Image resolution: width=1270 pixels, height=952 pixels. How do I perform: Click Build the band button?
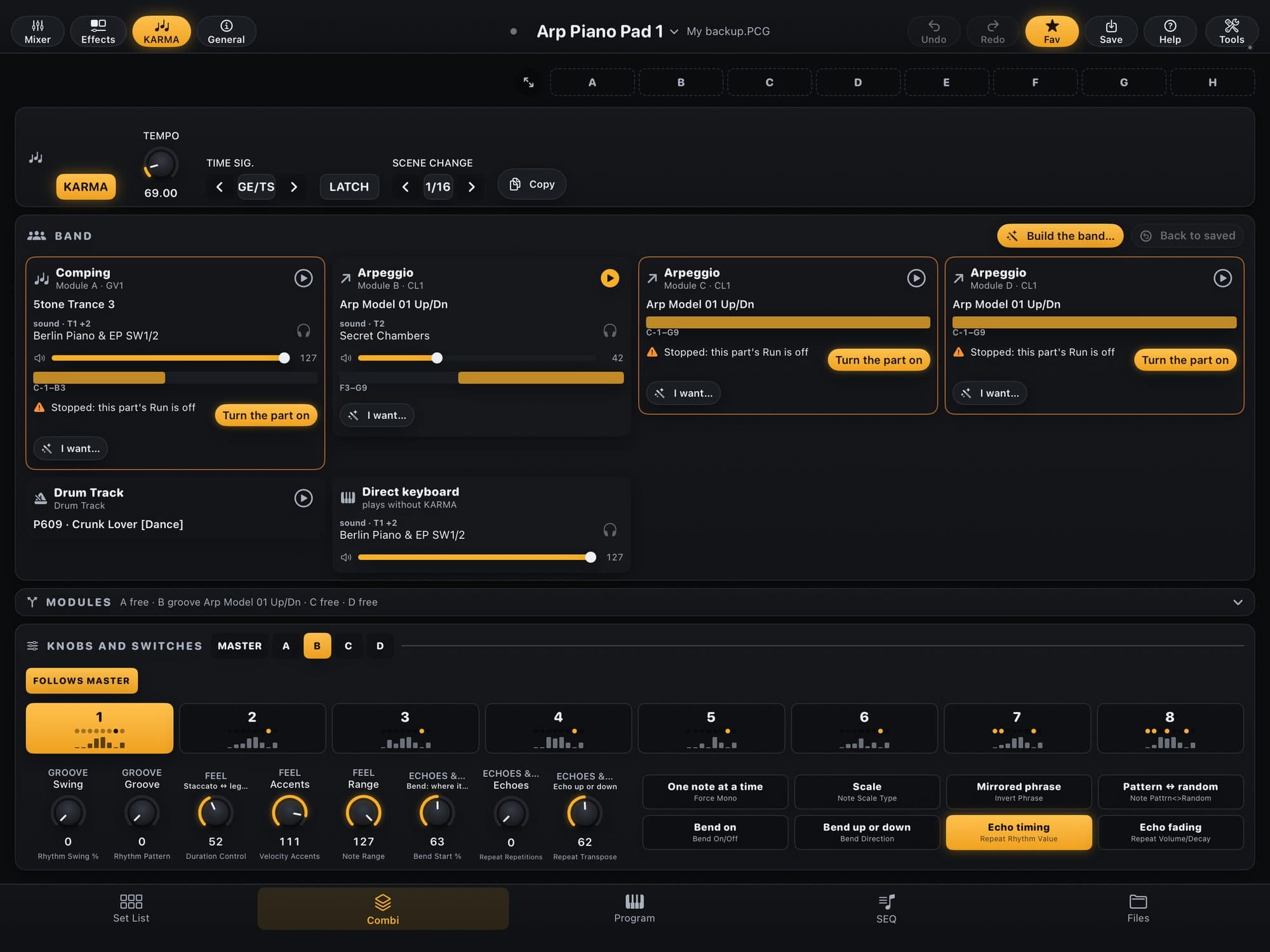pos(1060,235)
